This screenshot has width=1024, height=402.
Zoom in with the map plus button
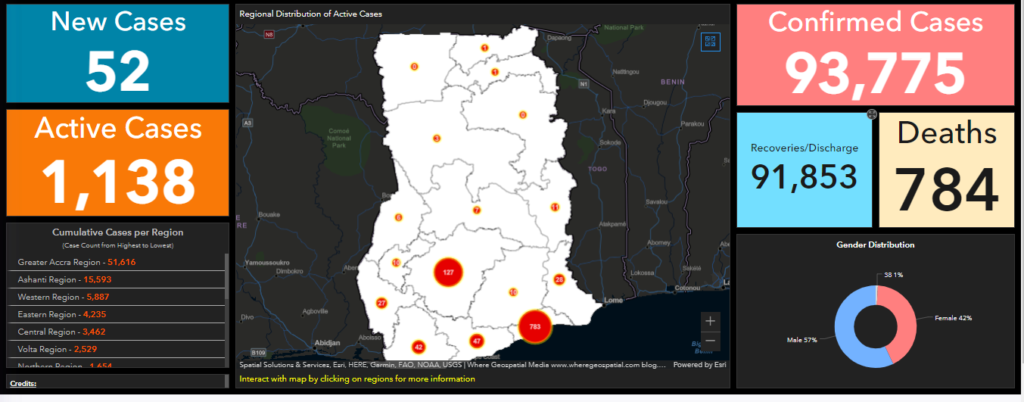710,321
